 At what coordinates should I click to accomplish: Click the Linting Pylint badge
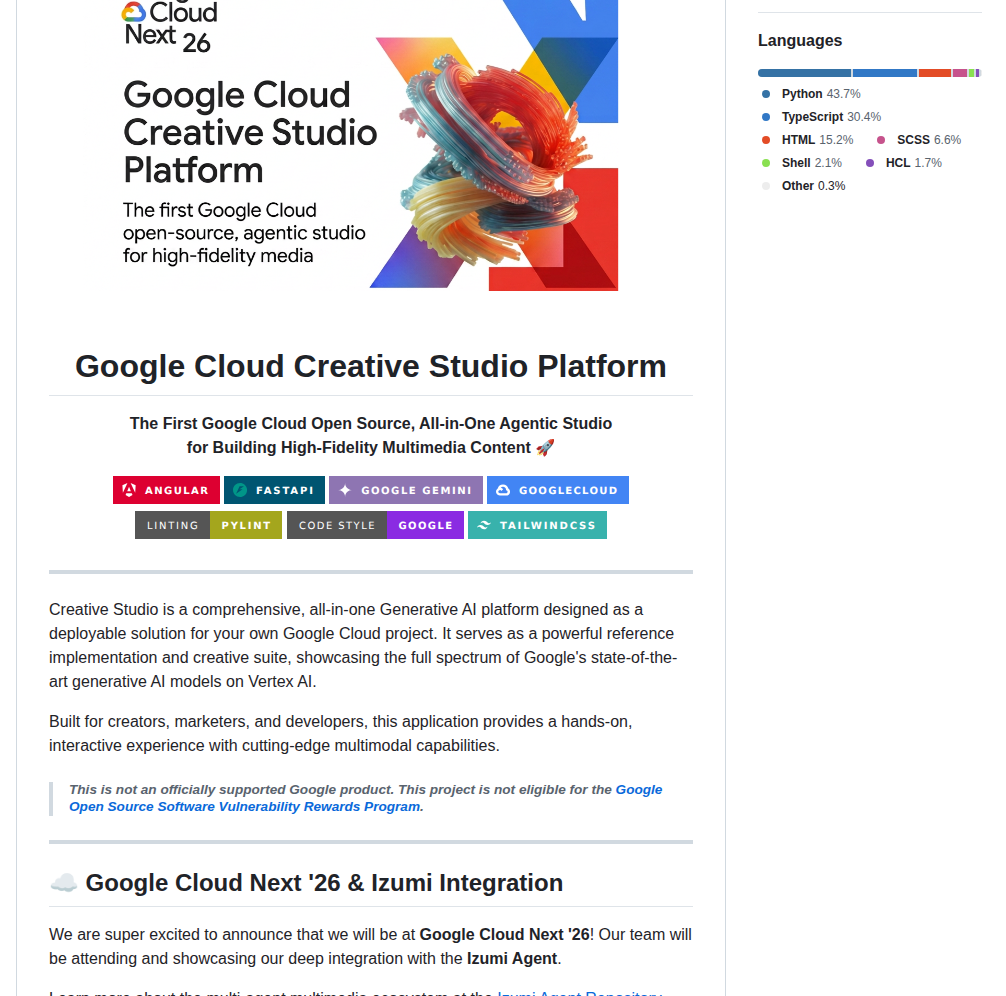(x=208, y=525)
